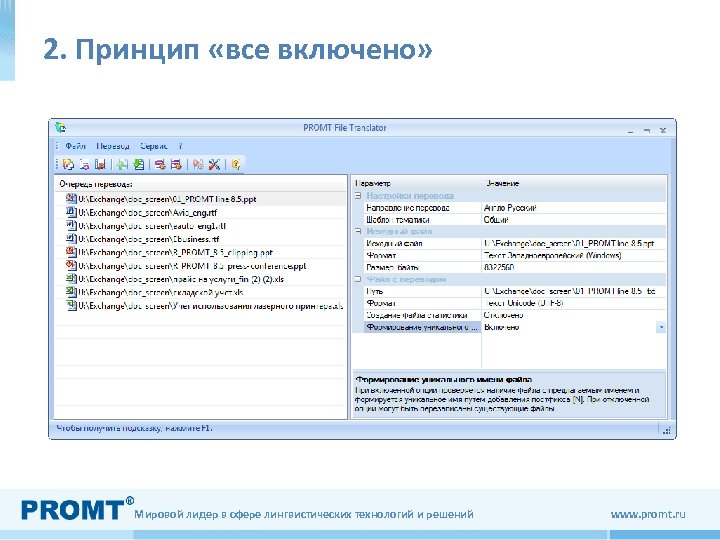Select the eauto_eng1.rtf file in the queue
Image resolution: width=720 pixels, height=540 pixels.
[x=152, y=226]
